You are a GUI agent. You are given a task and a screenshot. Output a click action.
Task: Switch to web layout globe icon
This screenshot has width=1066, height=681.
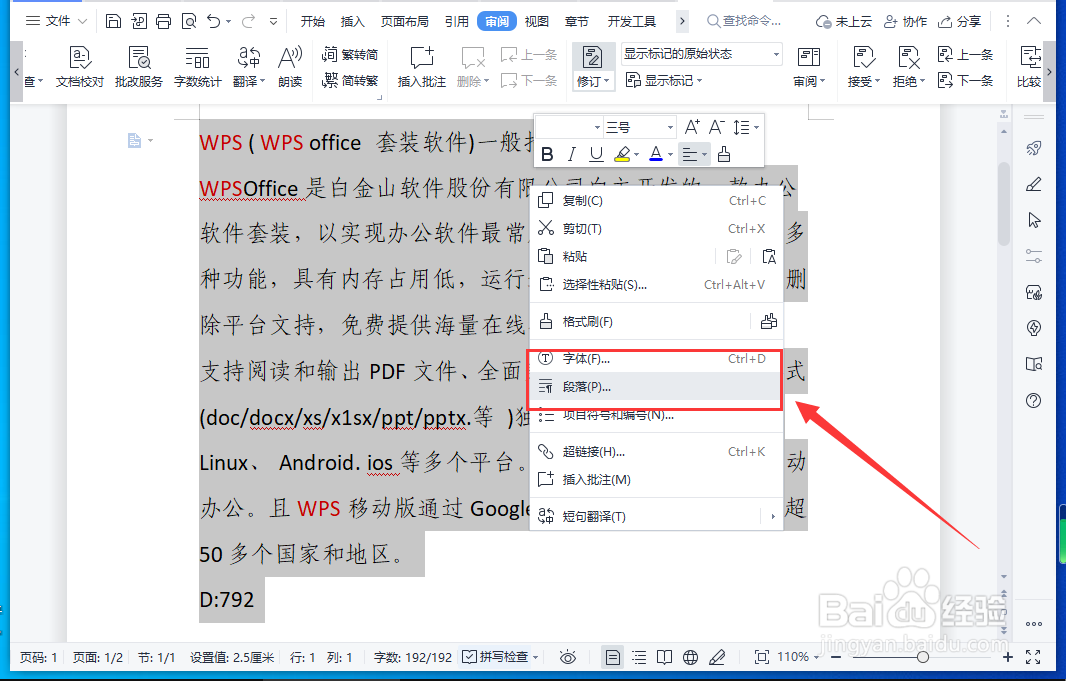690,657
